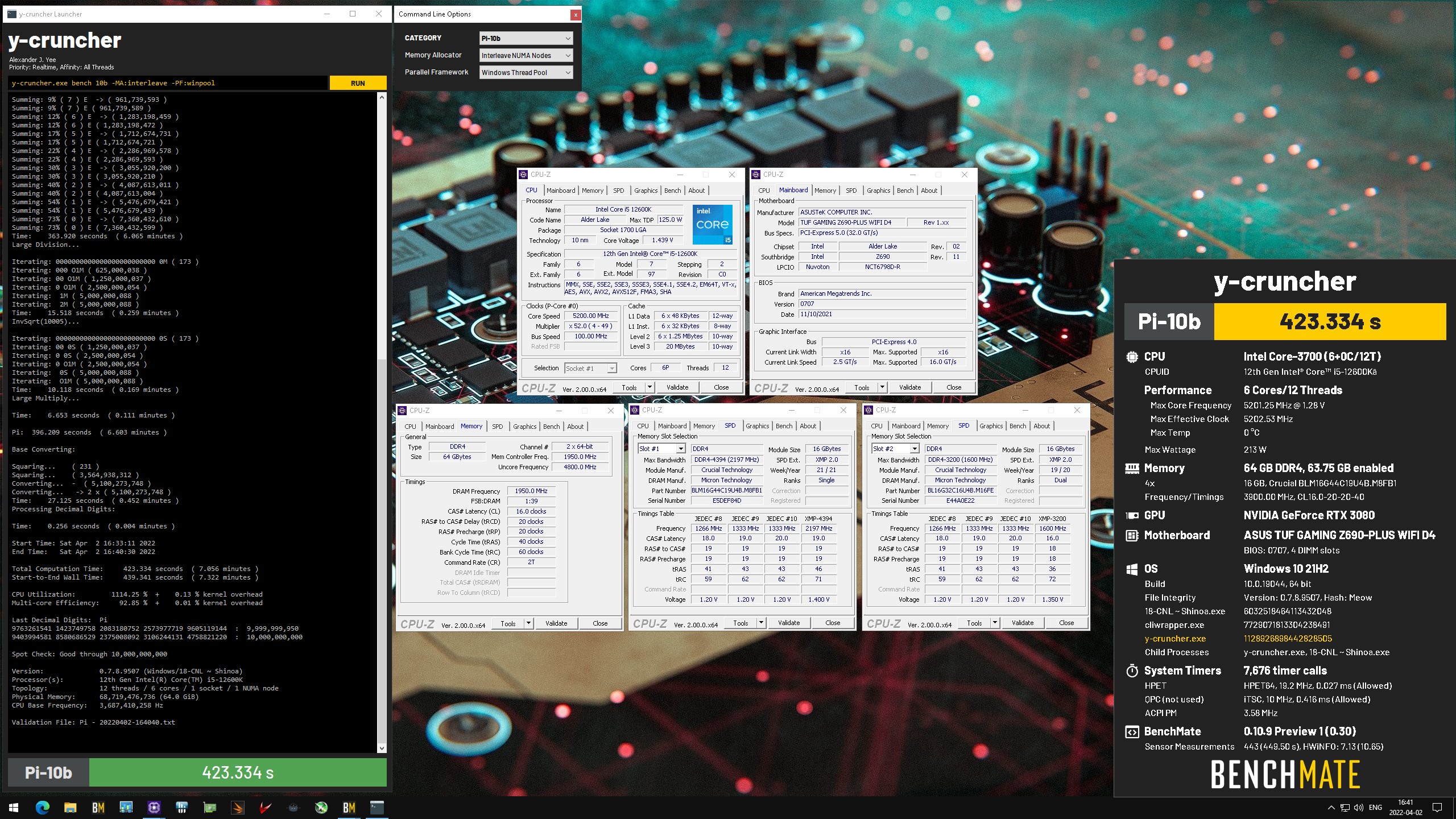Screen dimensions: 1456x819
Task: Open the CPU tab in the Slot #2 window
Action: coord(876,426)
